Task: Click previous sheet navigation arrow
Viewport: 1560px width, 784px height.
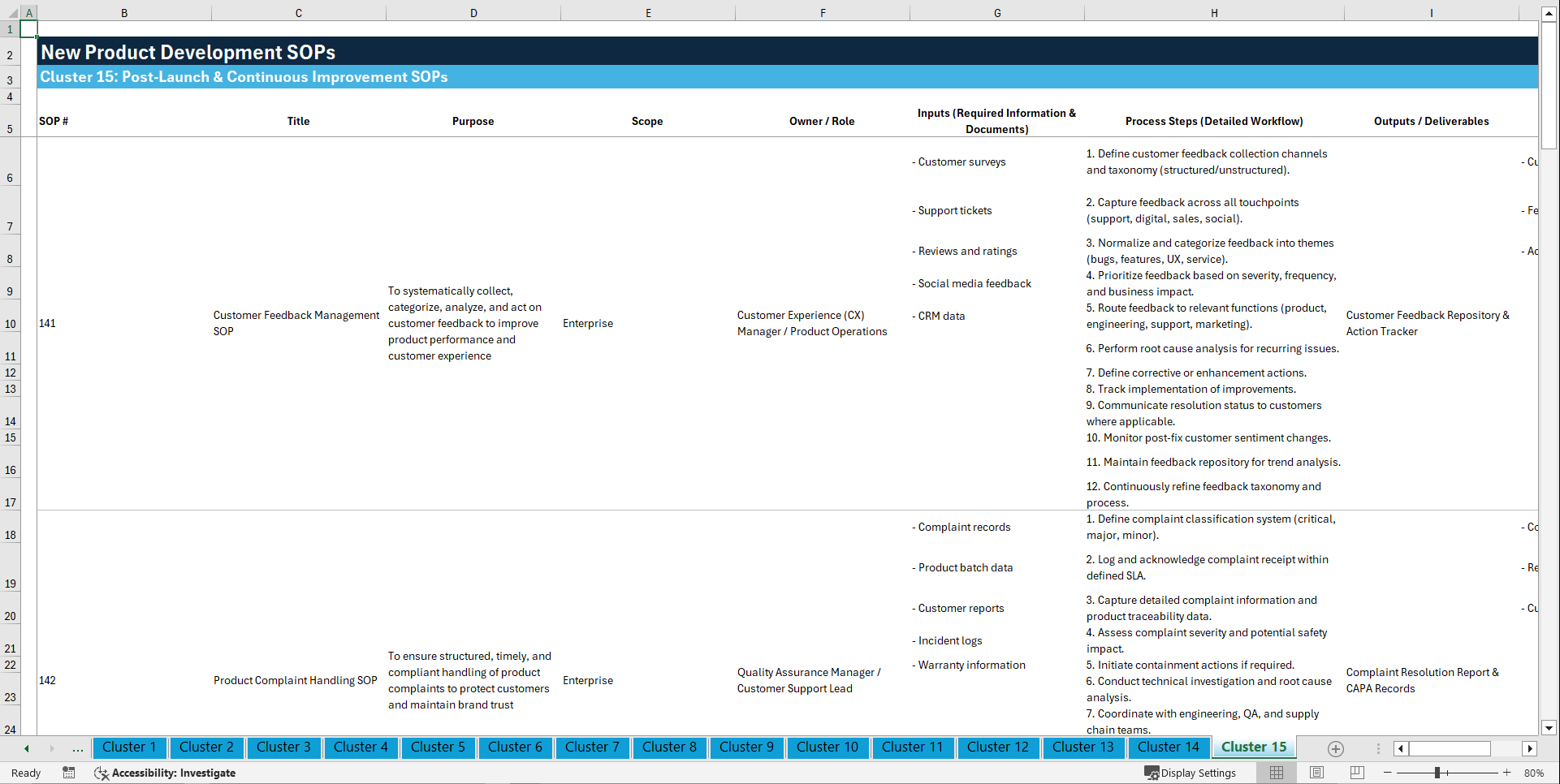Action: (x=27, y=748)
